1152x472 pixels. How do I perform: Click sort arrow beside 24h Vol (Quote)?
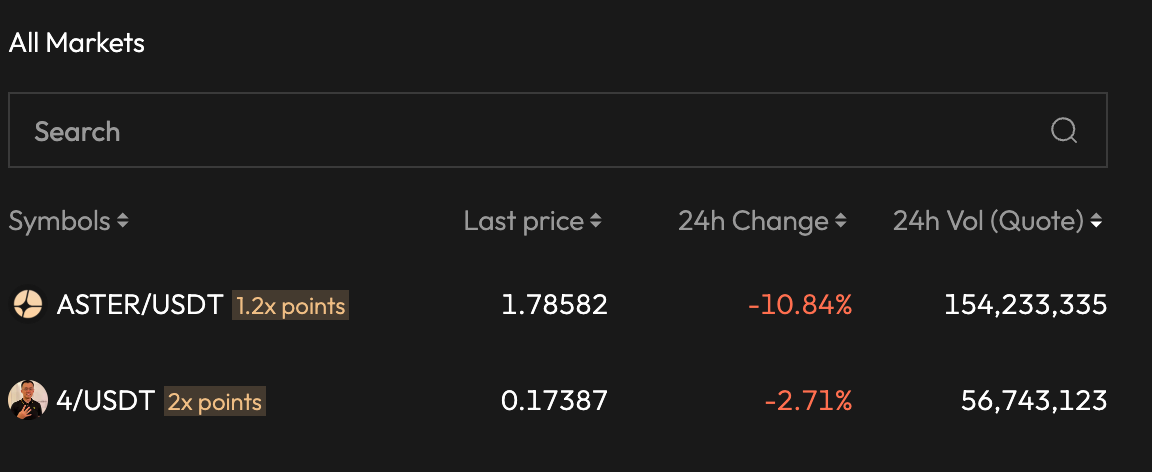click(x=1097, y=221)
